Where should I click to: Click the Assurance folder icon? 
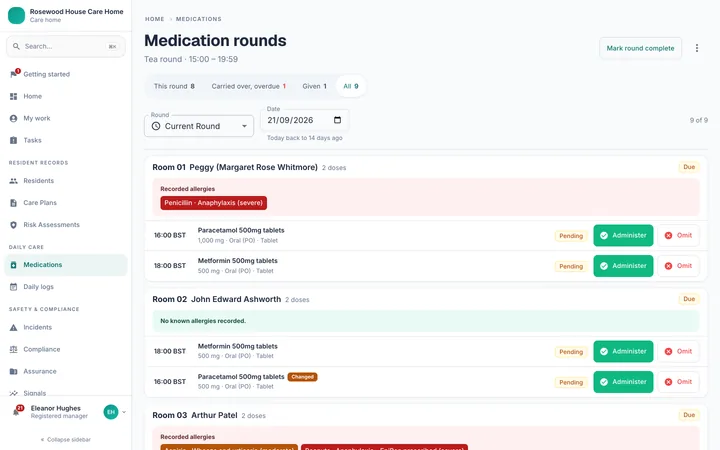[x=13, y=371]
